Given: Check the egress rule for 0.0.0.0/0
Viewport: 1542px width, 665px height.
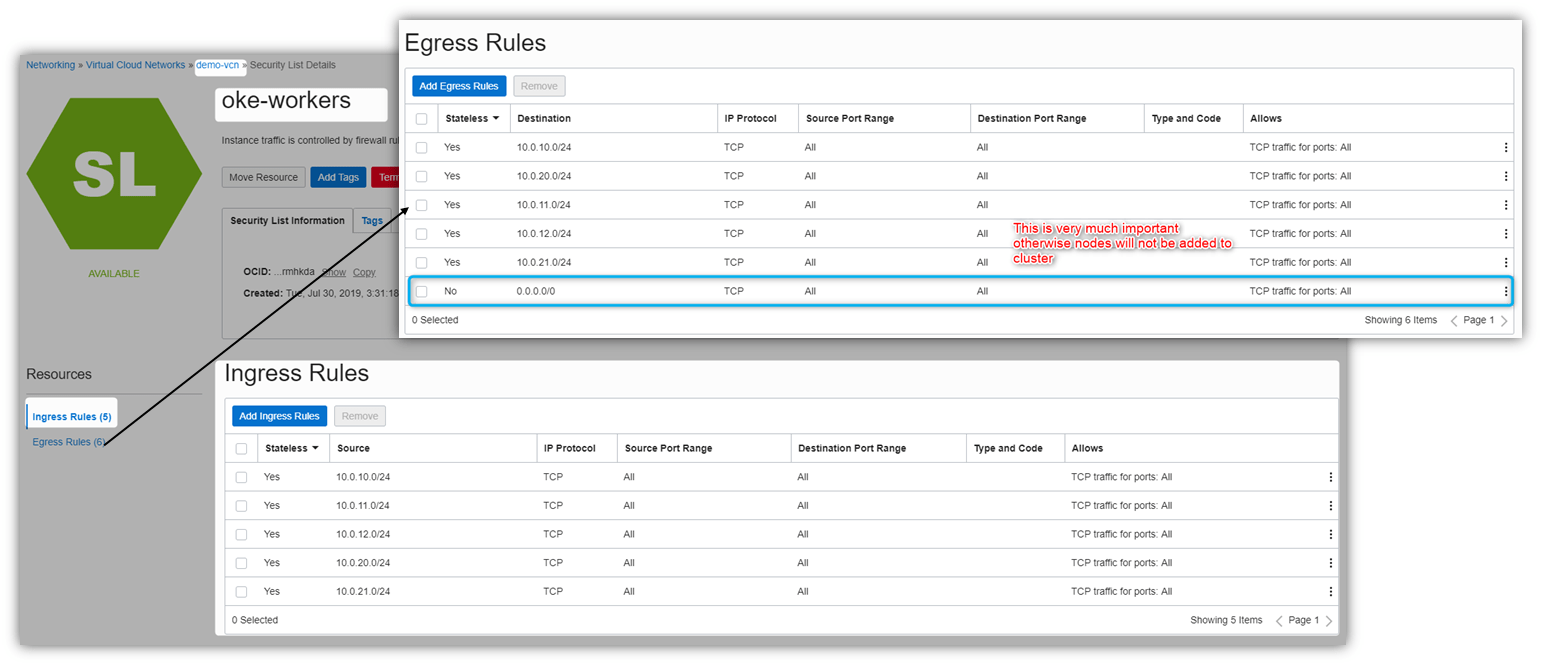Looking at the screenshot, I should 421,291.
